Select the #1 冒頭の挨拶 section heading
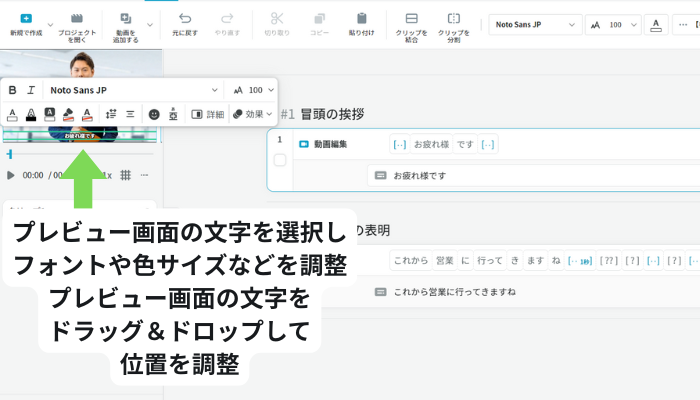This screenshot has width=700, height=400. [x=322, y=114]
